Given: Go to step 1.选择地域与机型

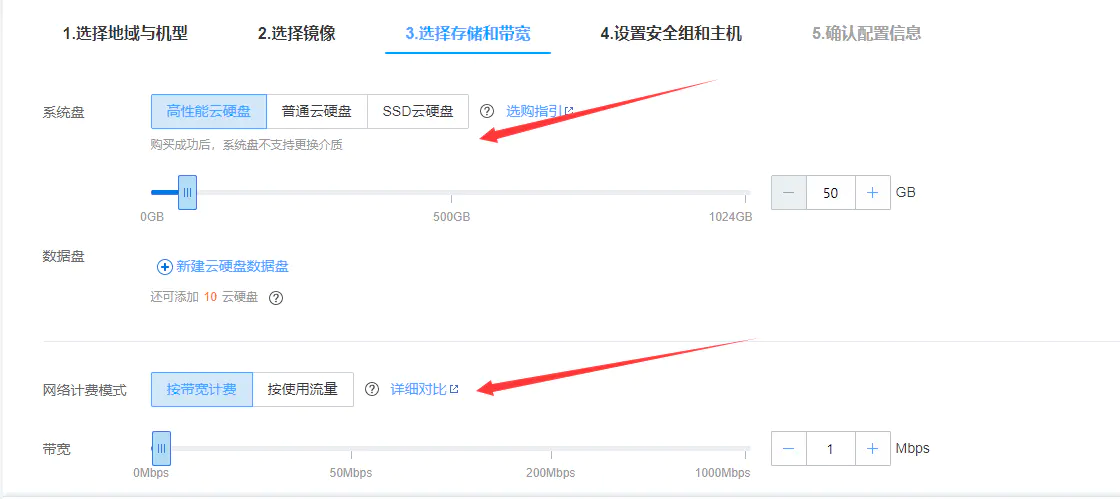Looking at the screenshot, I should tap(125, 33).
